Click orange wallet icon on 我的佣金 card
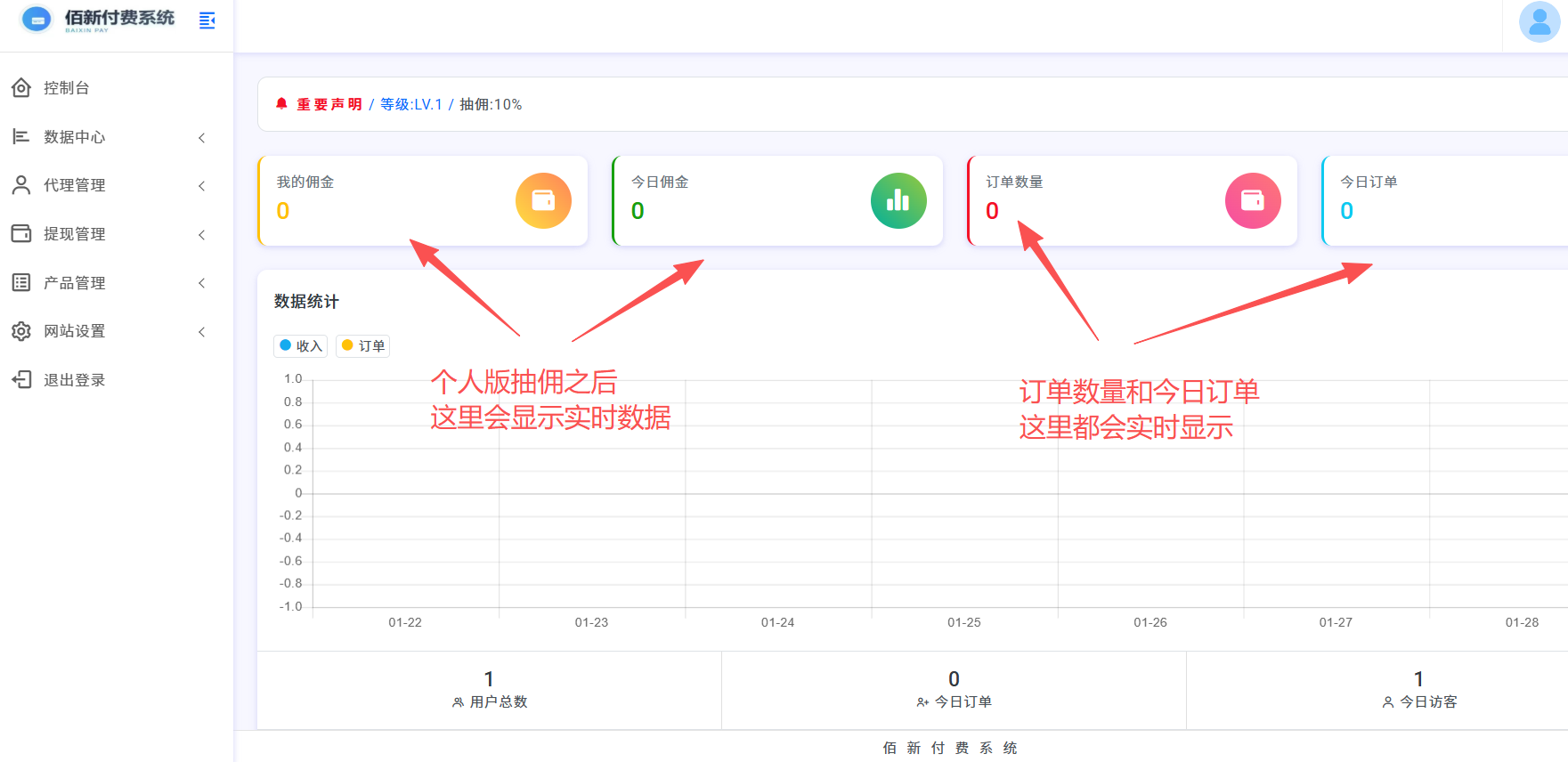 [543, 200]
